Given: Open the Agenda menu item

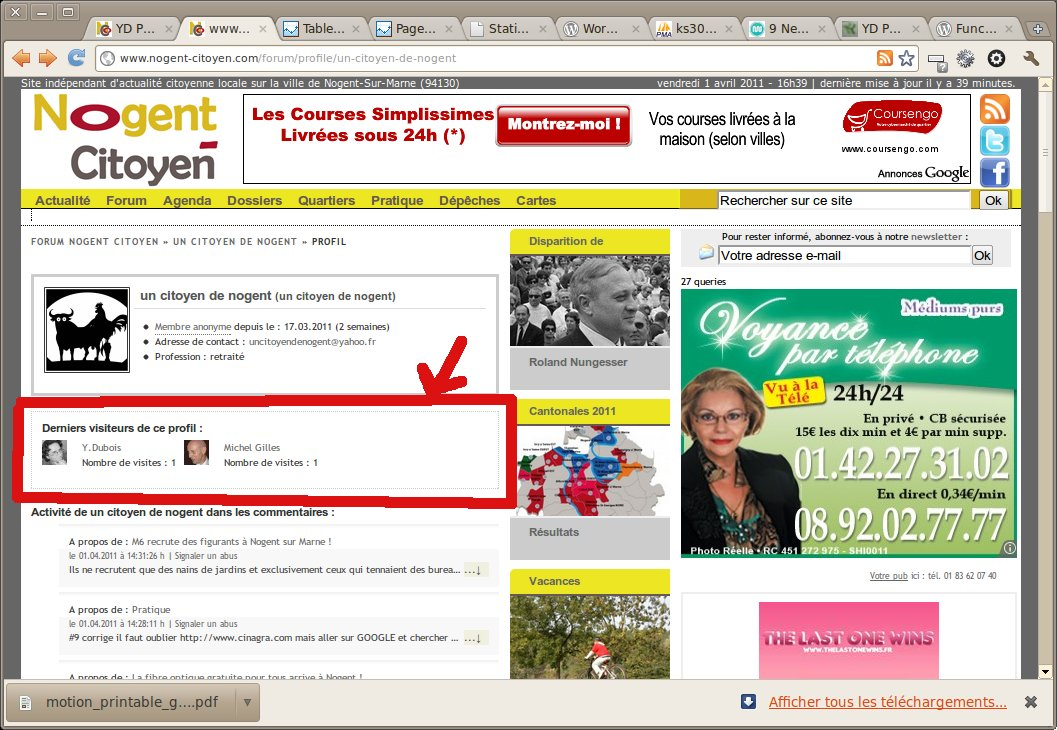Looking at the screenshot, I should tap(187, 200).
